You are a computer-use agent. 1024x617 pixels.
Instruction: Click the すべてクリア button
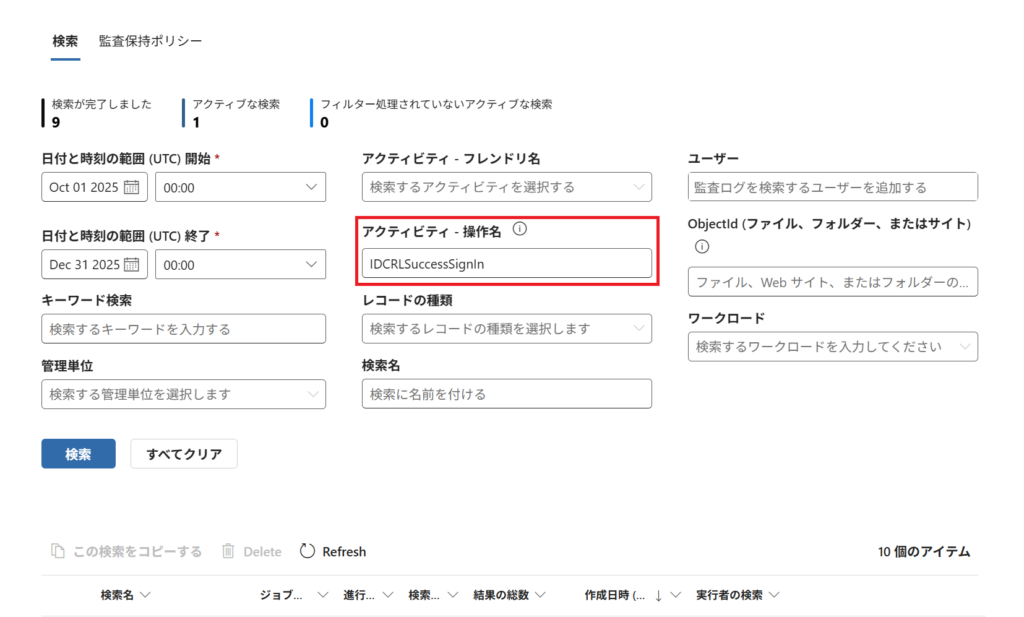pyautogui.click(x=184, y=453)
